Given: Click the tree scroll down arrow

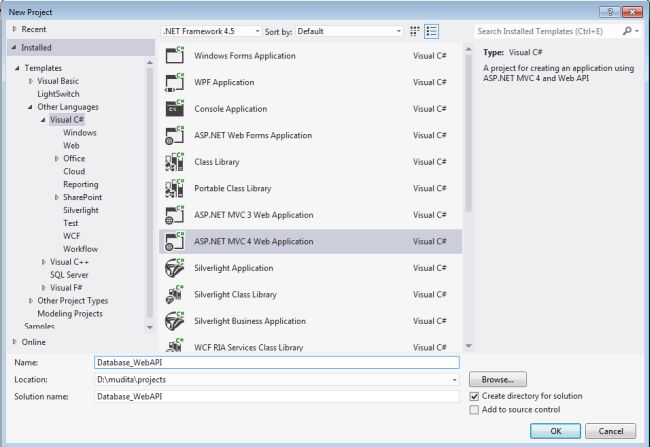Looking at the screenshot, I should click(150, 328).
